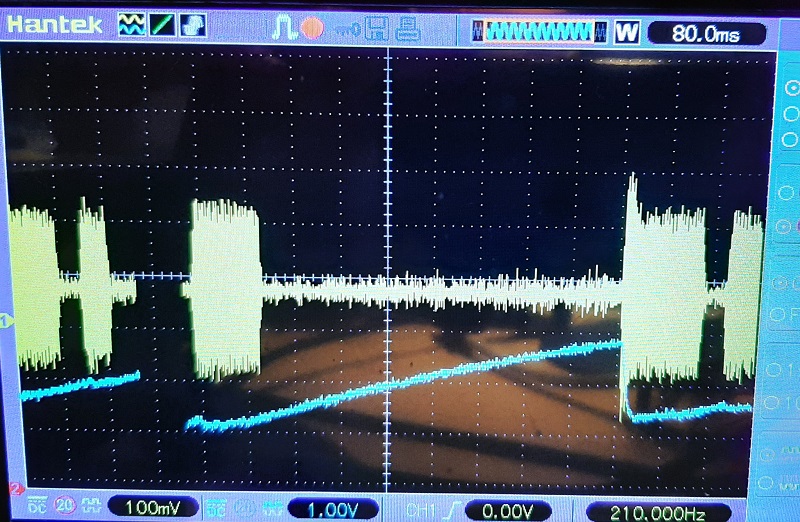Screen dimensions: 800x522
Task: Click the 210.000Hz frequency readout
Action: coord(656,512)
